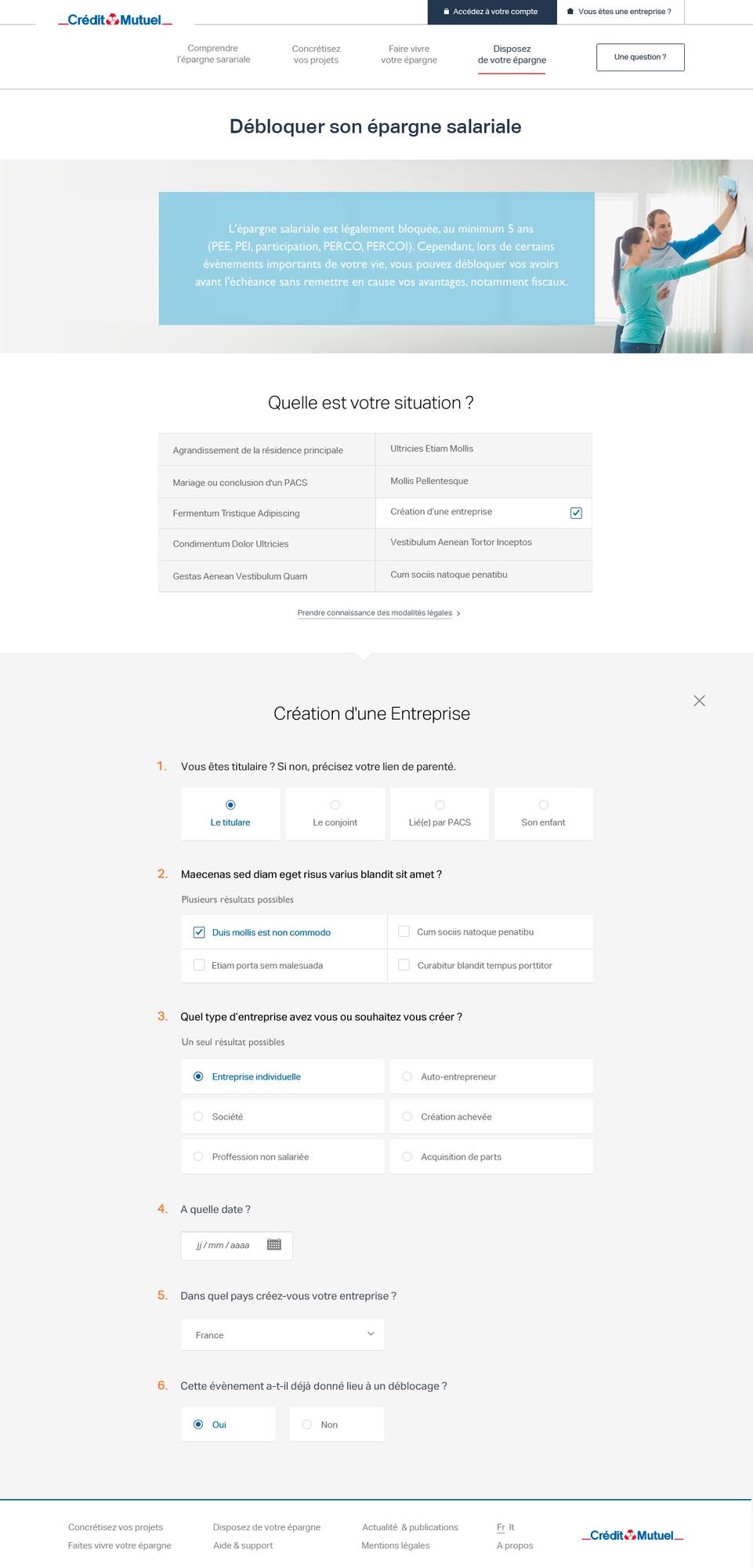
Task: Click the calendar icon in date field
Action: coord(273,1244)
